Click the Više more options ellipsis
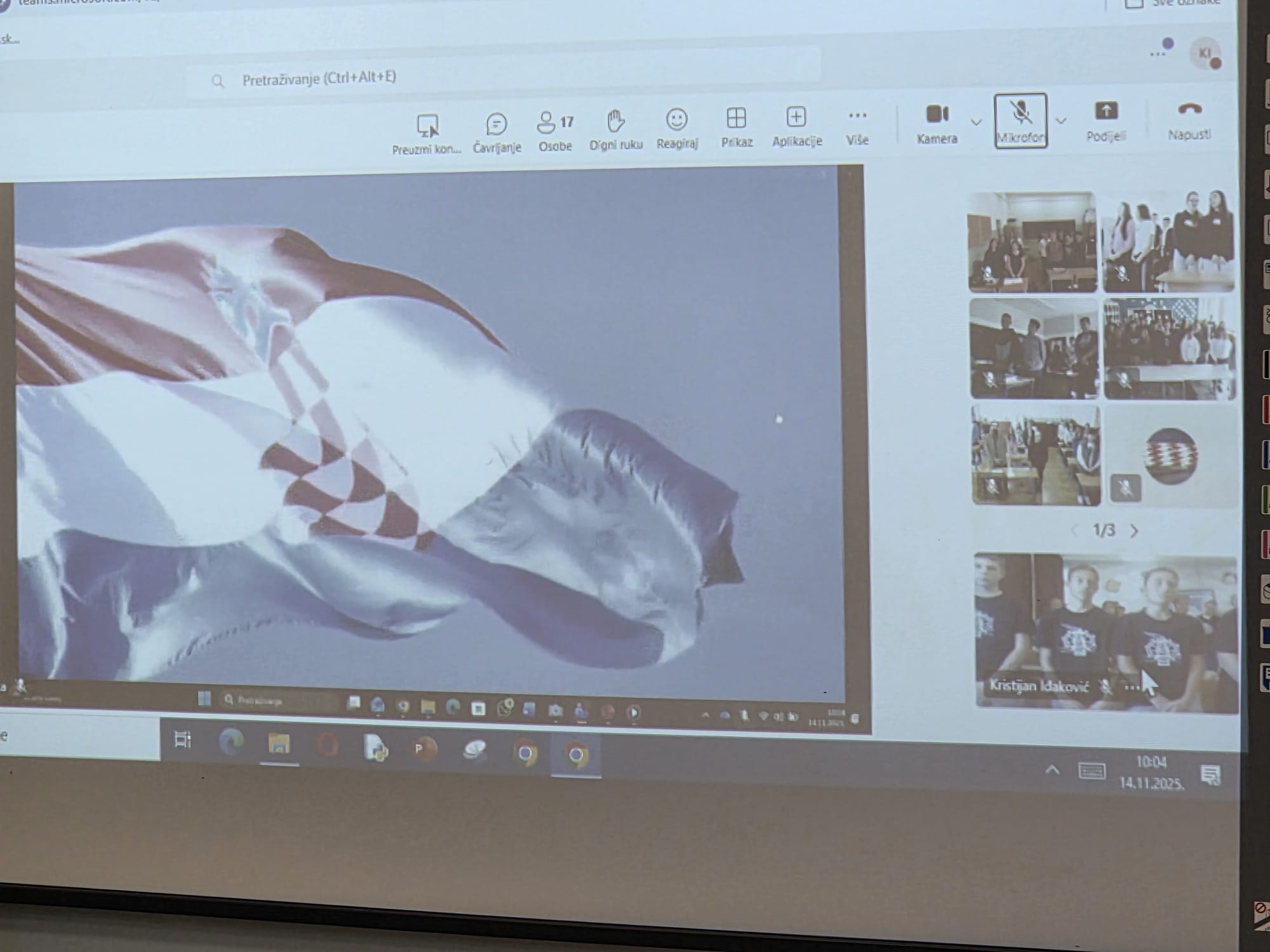This screenshot has height=952, width=1270. pos(857,116)
